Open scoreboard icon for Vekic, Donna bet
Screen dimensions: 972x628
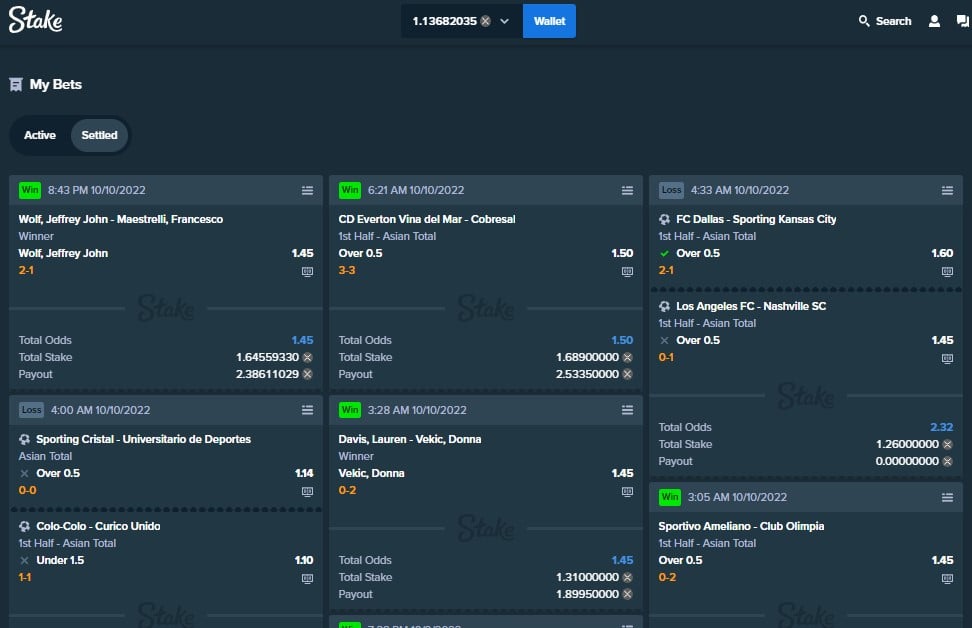point(627,492)
